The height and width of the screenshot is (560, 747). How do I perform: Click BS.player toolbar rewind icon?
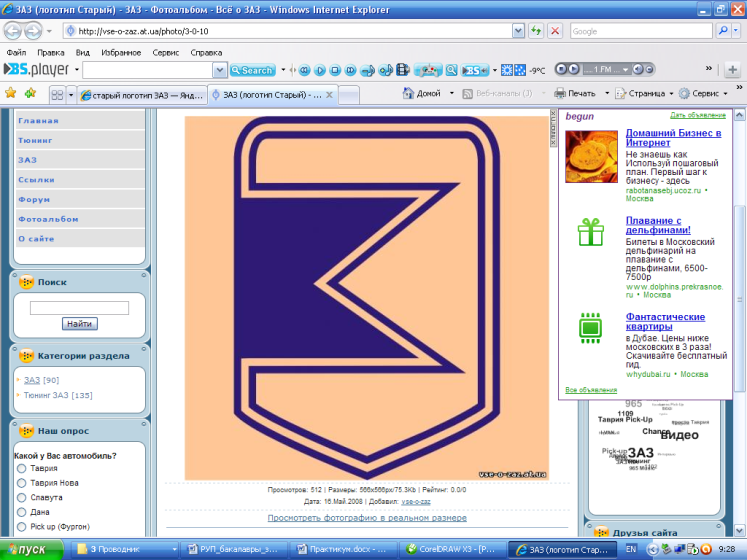304,71
